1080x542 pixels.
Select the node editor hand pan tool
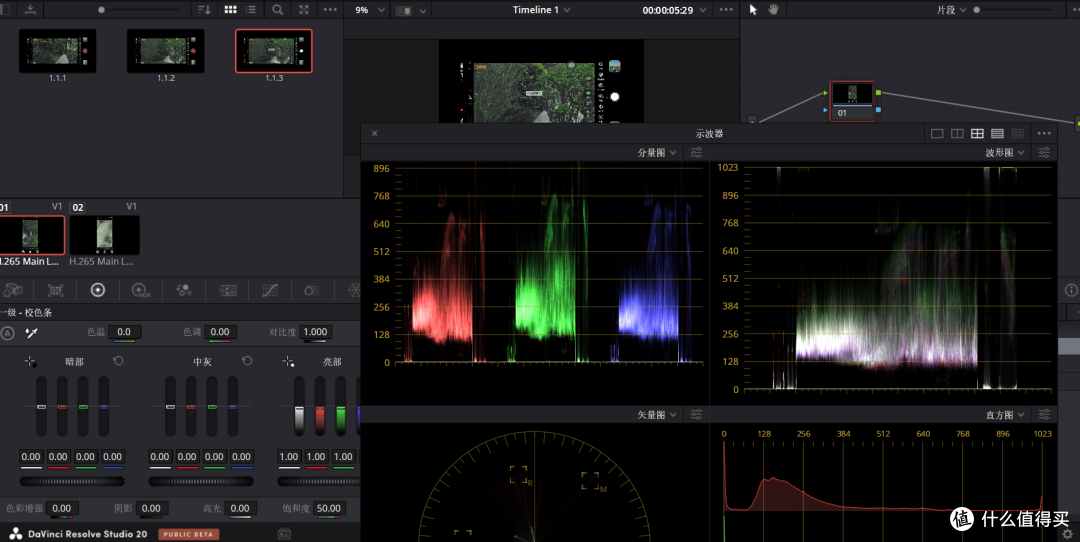(x=773, y=10)
